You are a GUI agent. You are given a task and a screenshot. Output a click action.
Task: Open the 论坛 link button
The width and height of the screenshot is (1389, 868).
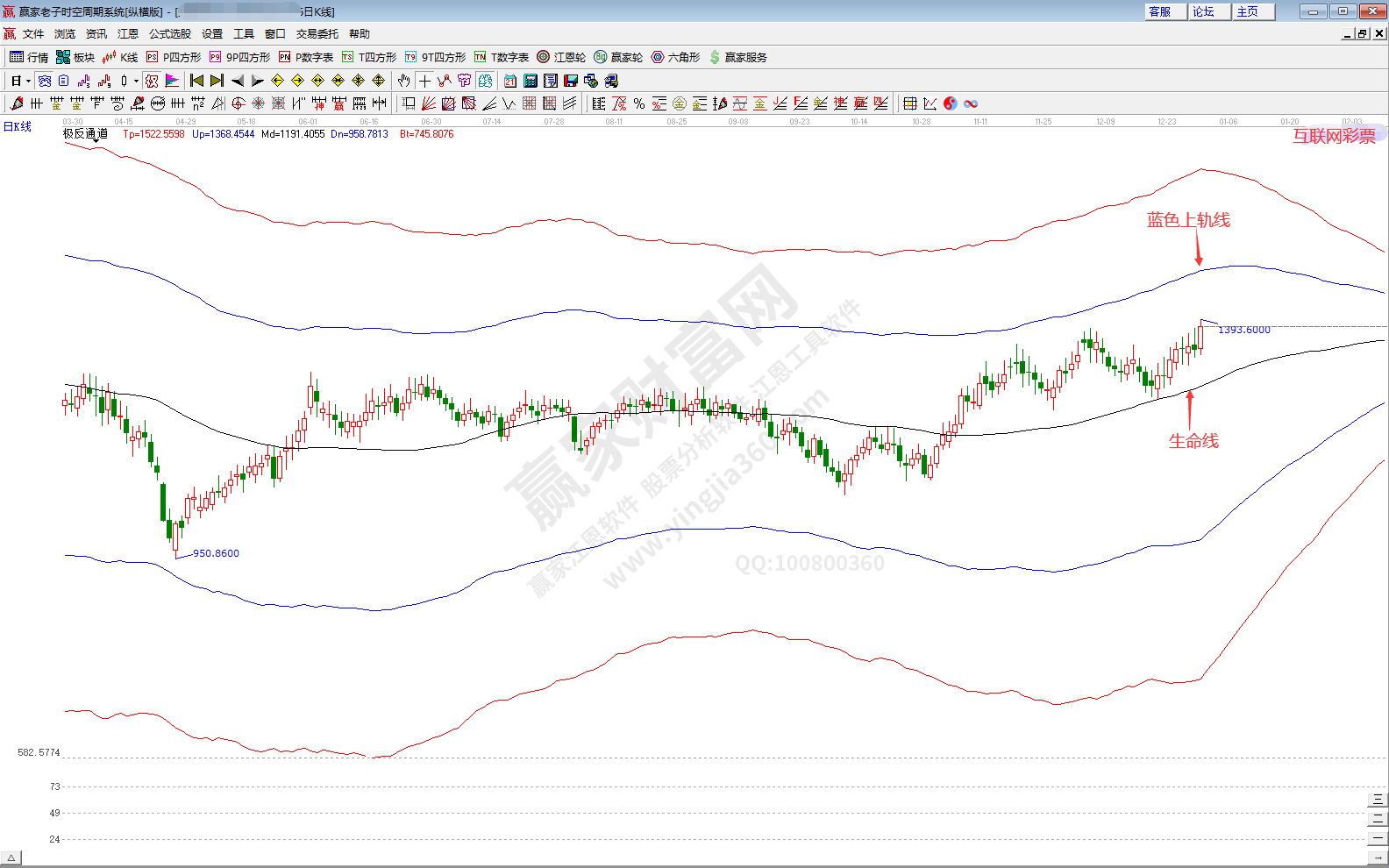(1209, 11)
